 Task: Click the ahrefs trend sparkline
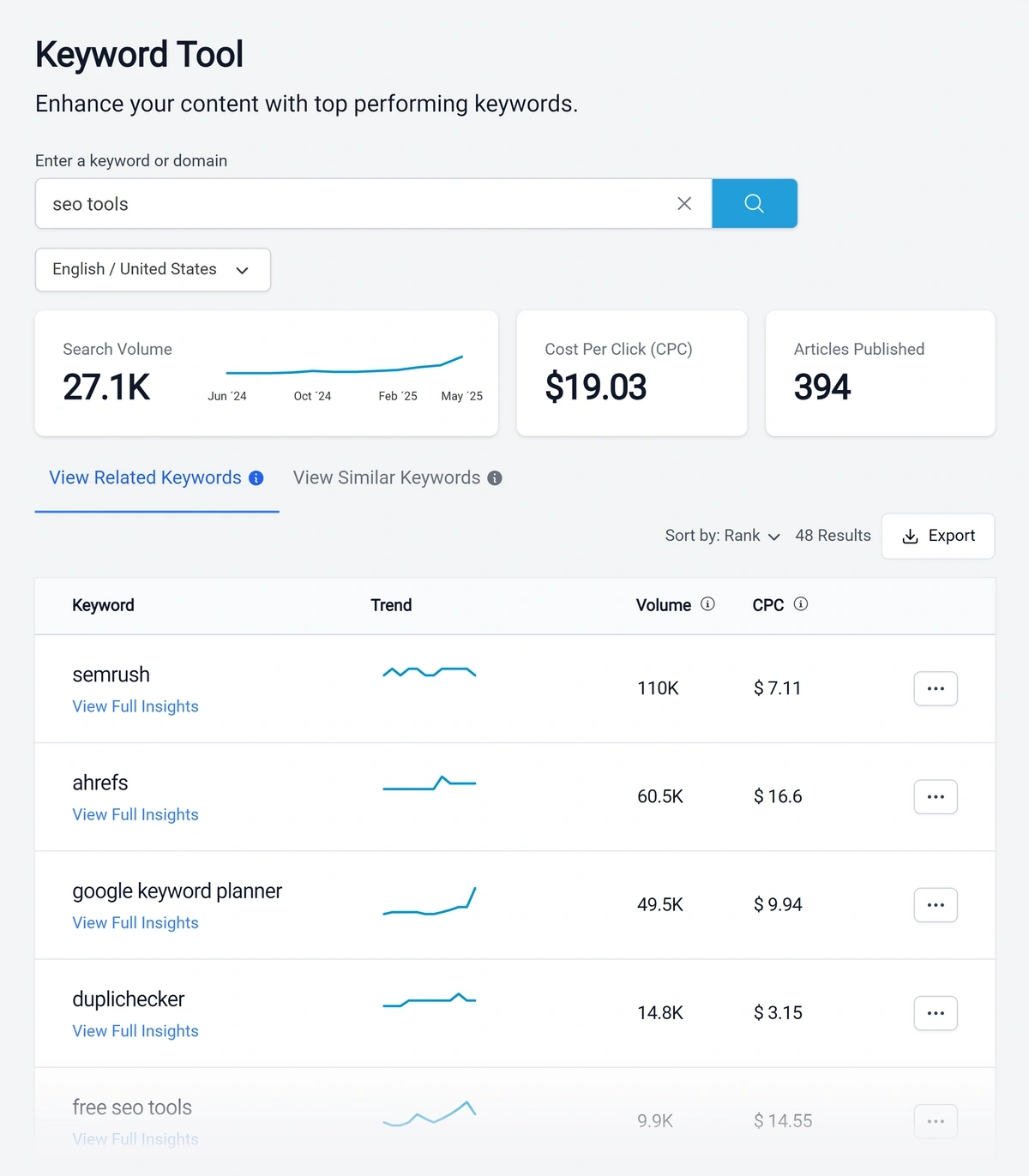click(429, 783)
